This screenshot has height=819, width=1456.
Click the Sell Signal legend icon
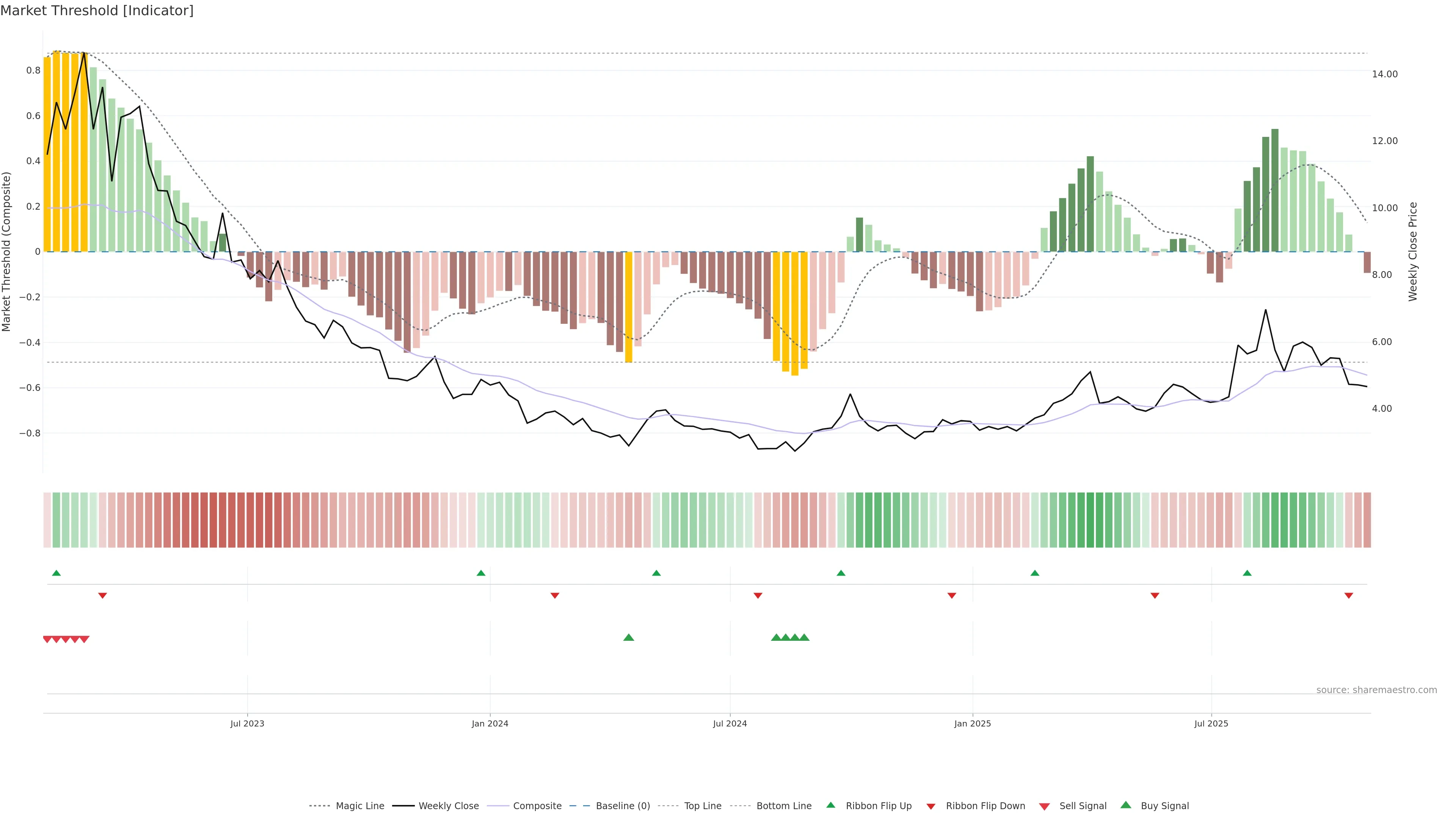click(x=1044, y=806)
